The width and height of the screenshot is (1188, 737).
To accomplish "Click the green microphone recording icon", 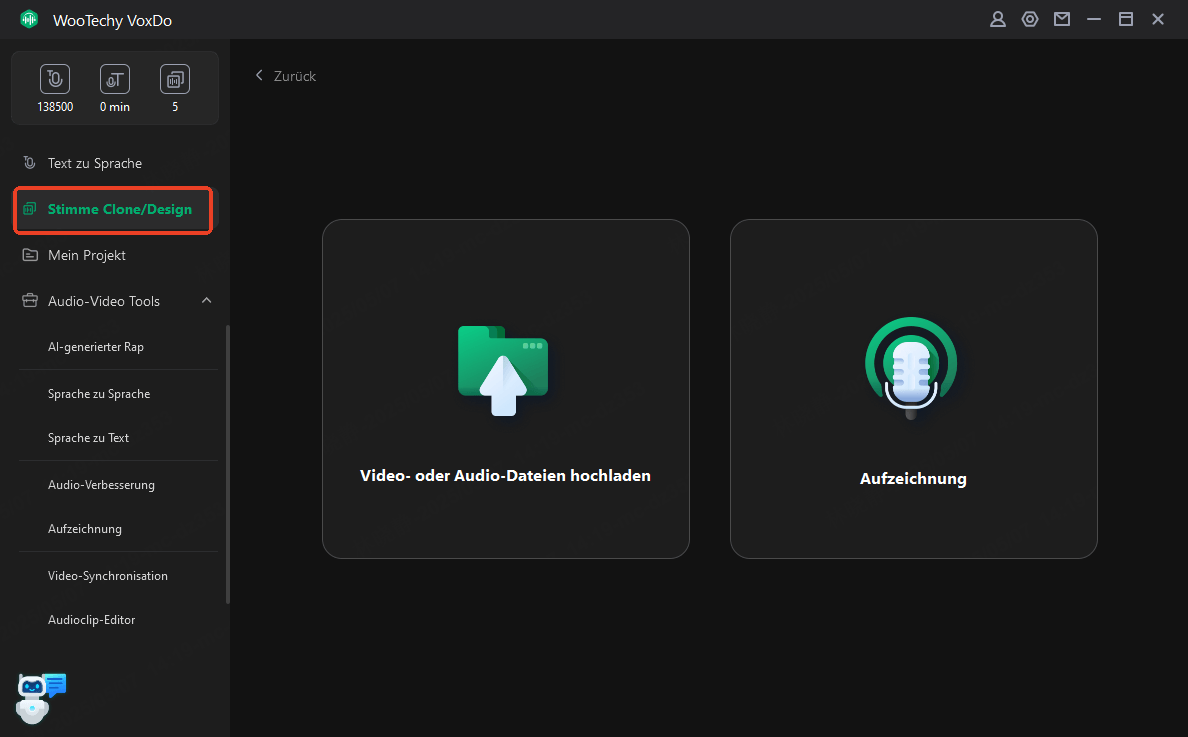I will (x=911, y=368).
